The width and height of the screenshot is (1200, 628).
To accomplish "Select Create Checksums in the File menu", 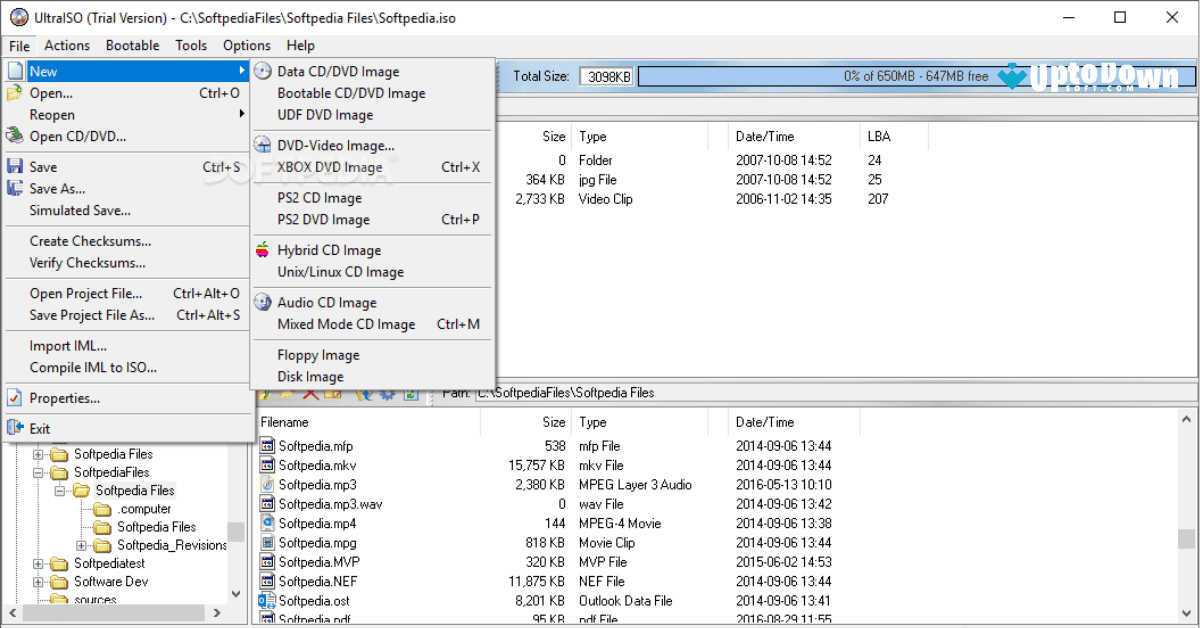I will 87,240.
